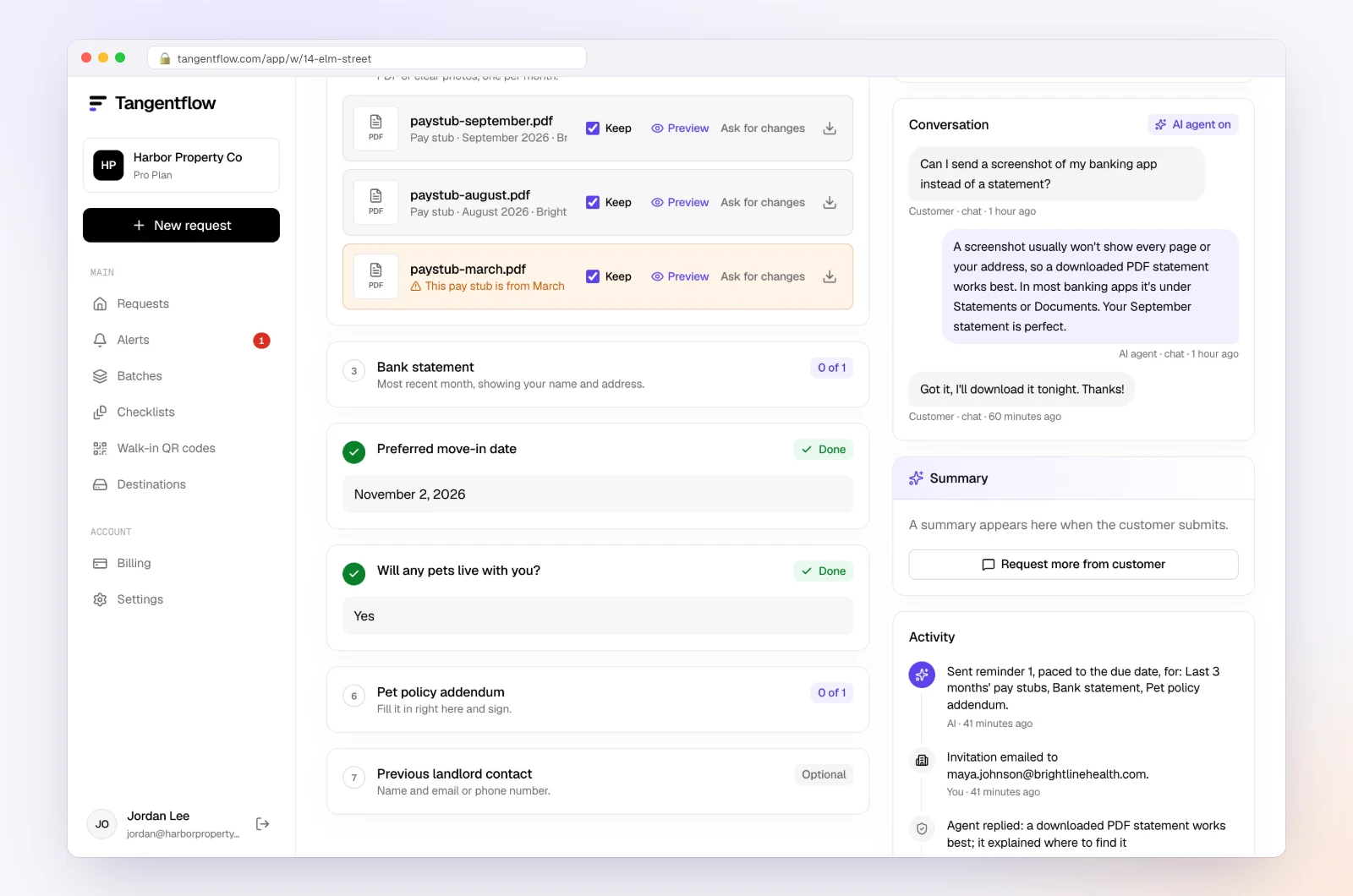Click the PDF file icon for paystub-september.pdf
This screenshot has height=896, width=1353.
[x=376, y=128]
